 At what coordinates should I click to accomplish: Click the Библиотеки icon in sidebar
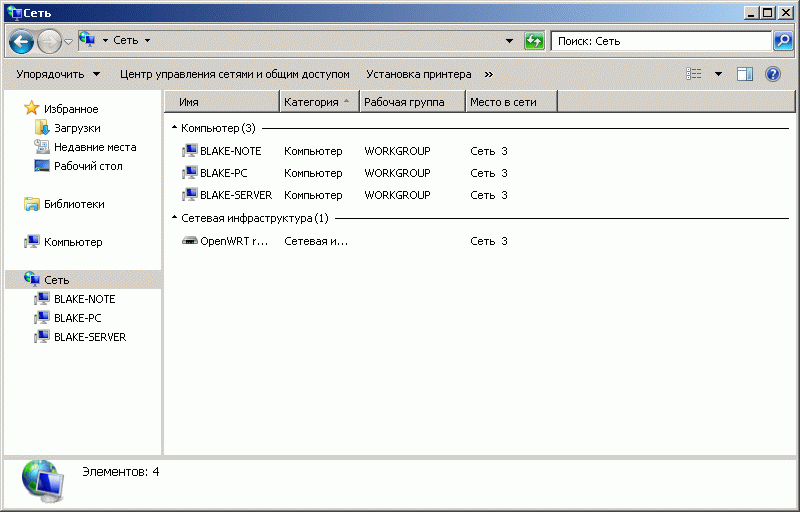click(x=32, y=203)
